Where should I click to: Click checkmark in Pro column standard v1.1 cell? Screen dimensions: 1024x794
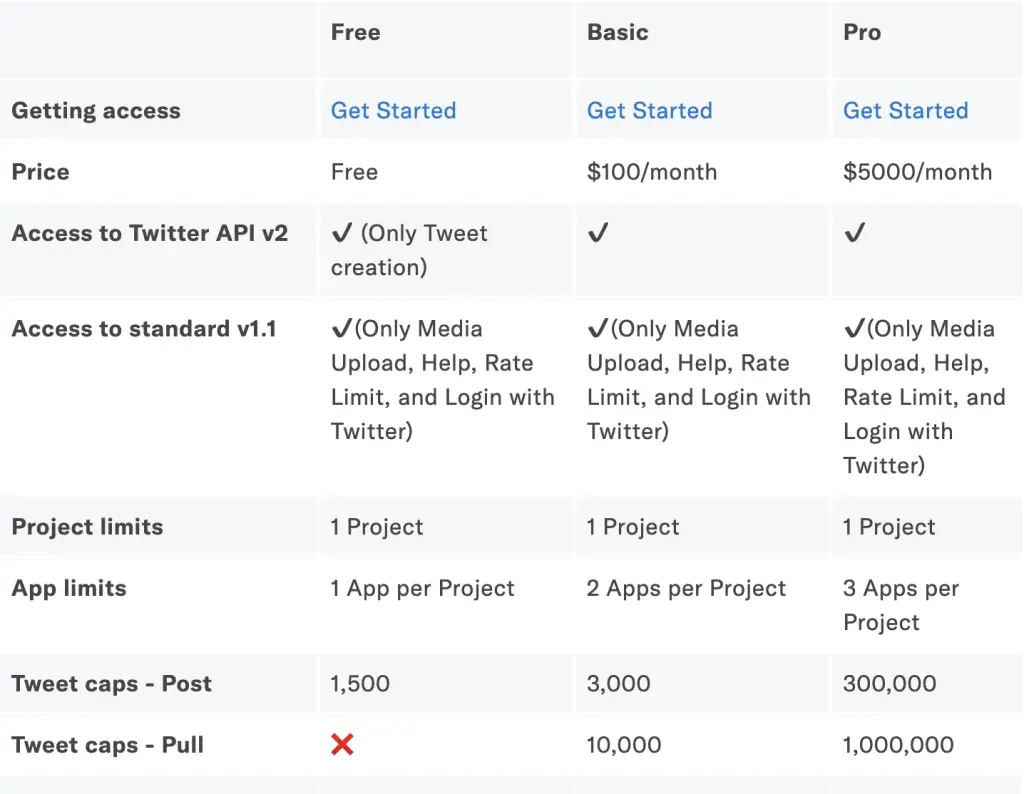(853, 329)
